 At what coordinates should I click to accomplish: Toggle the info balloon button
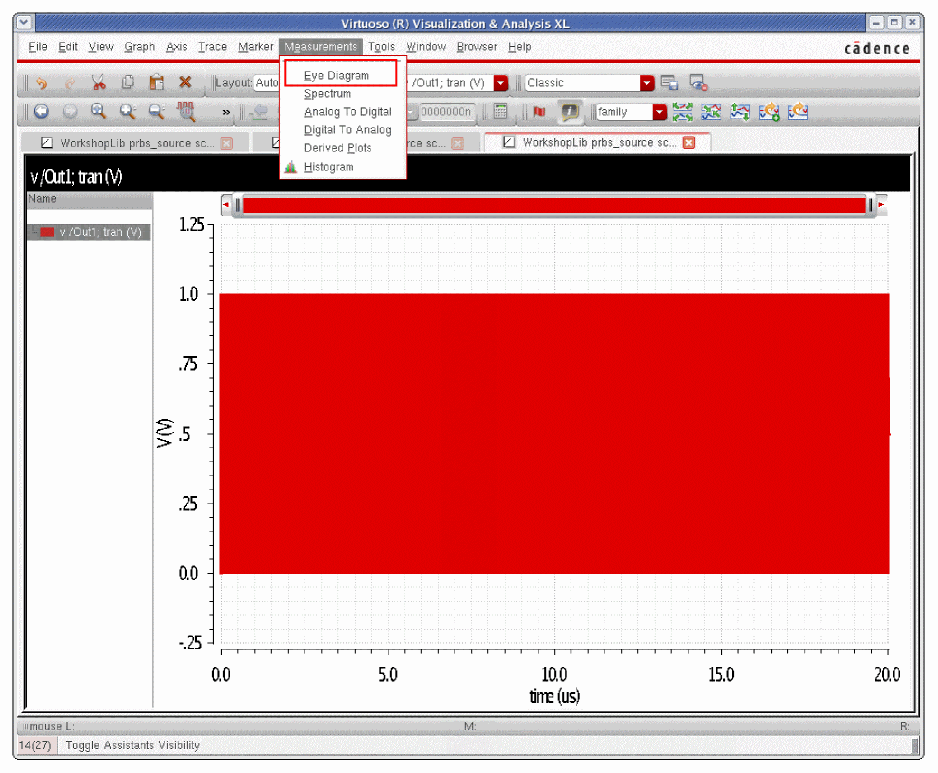569,112
